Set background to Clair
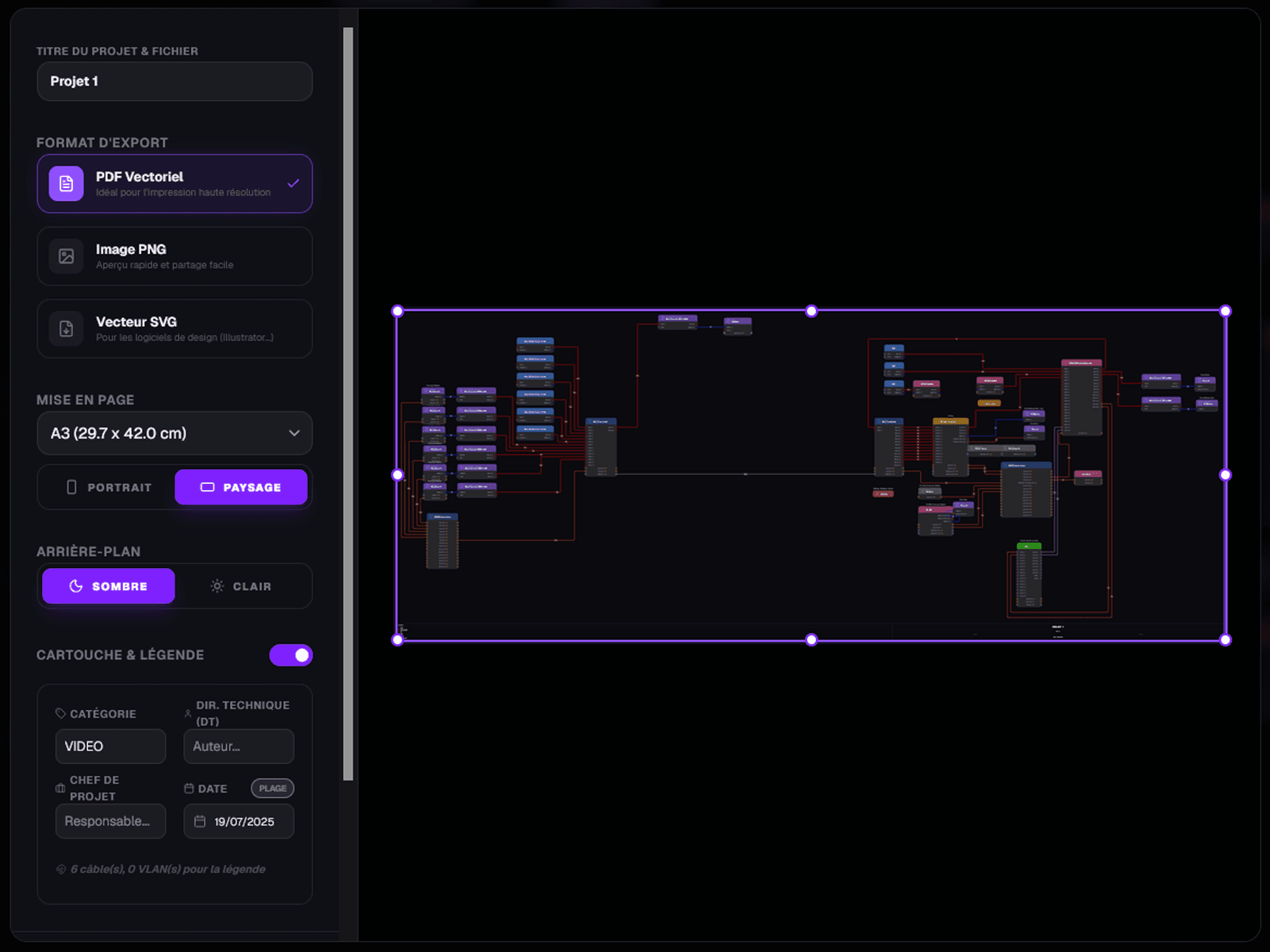This screenshot has width=1270, height=952. [241, 586]
